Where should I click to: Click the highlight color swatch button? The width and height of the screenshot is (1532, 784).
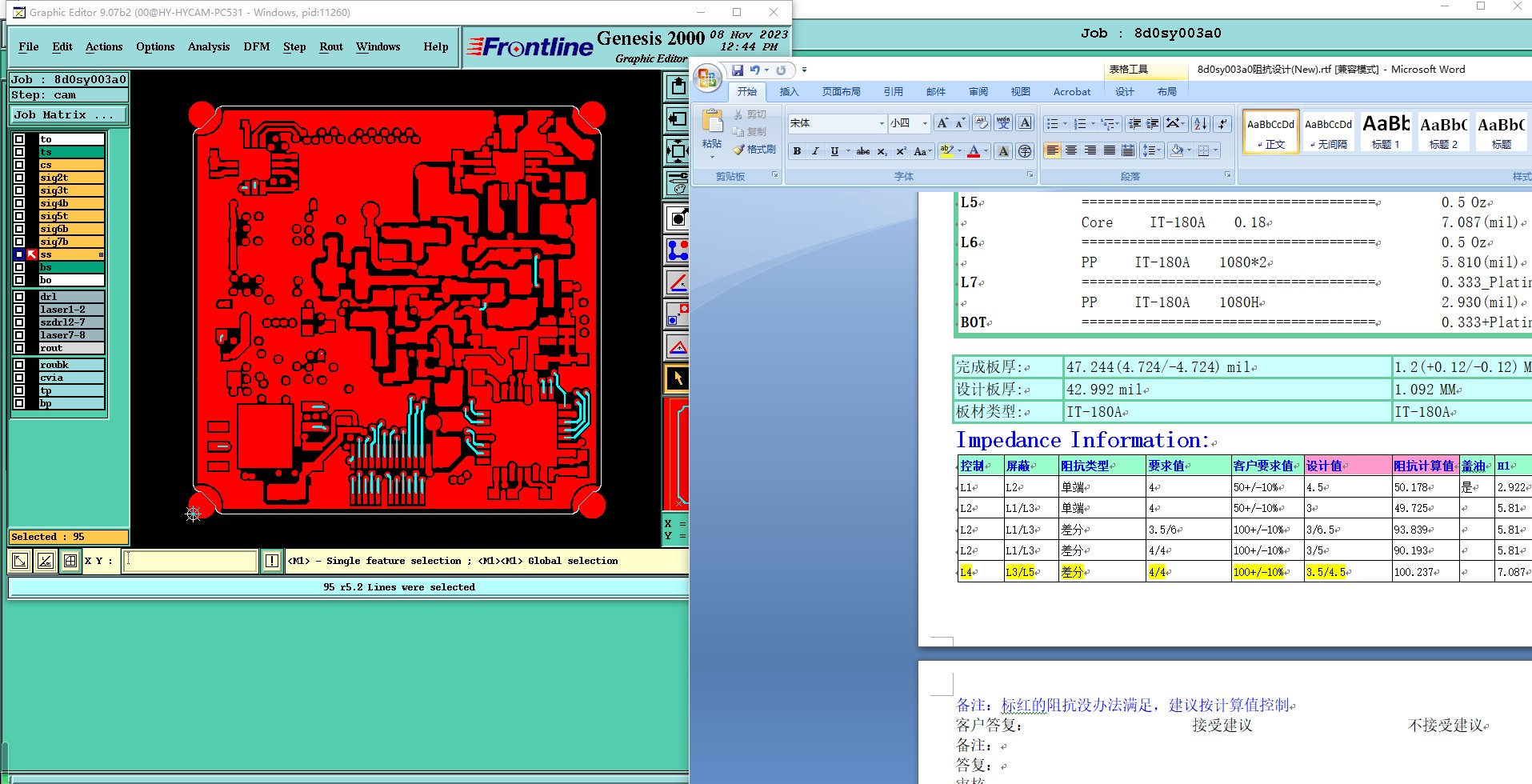point(946,151)
